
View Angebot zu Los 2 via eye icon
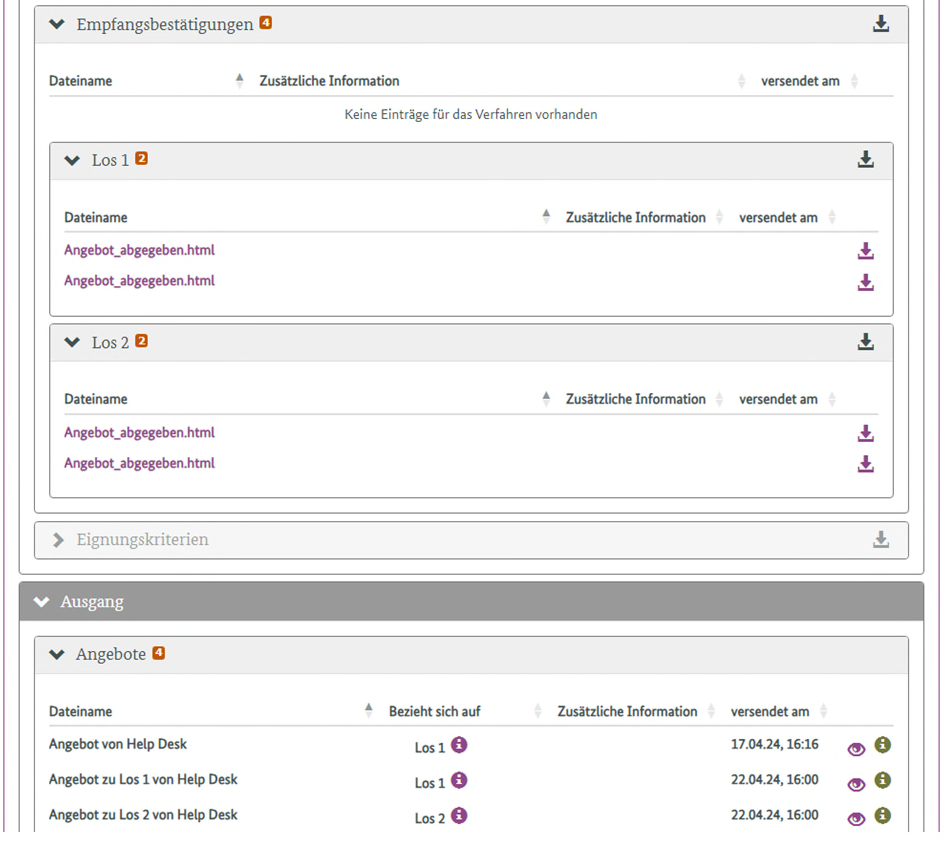pos(855,819)
